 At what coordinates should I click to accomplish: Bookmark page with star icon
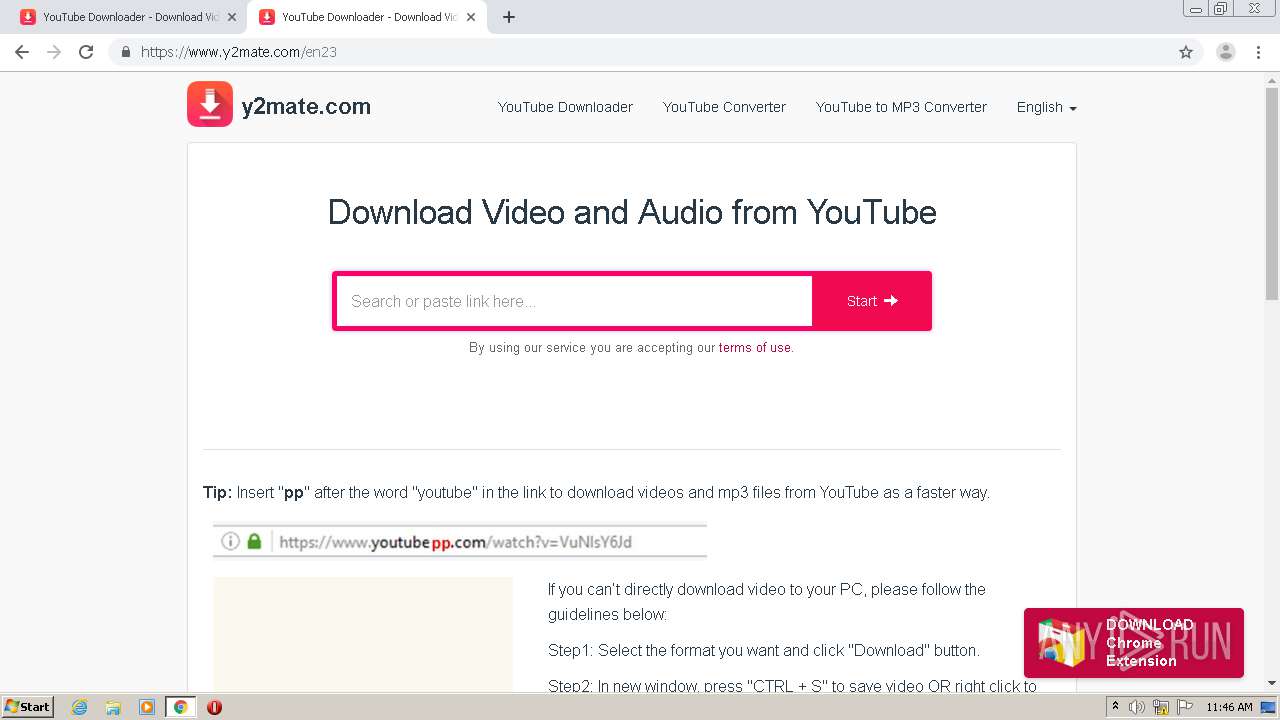pos(1186,52)
